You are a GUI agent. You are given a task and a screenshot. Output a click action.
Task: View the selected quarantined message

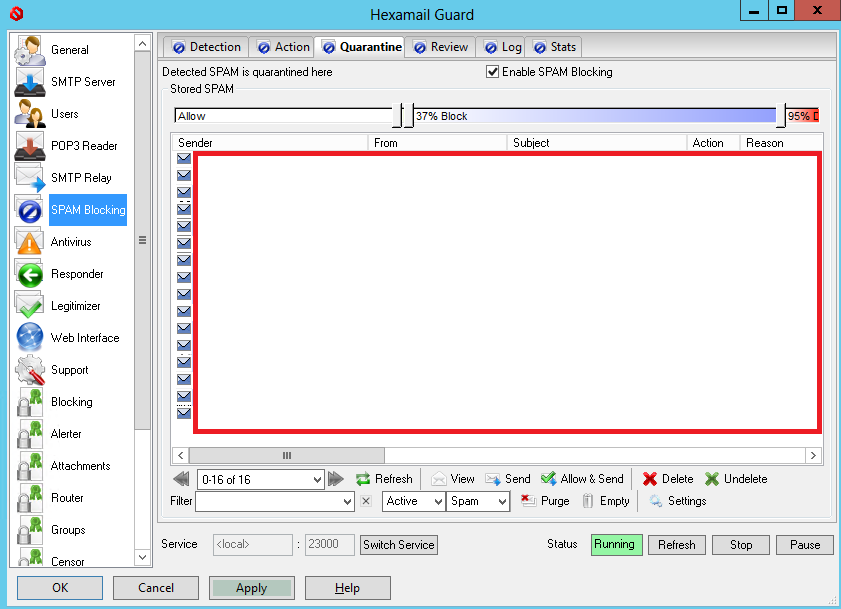[x=453, y=479]
